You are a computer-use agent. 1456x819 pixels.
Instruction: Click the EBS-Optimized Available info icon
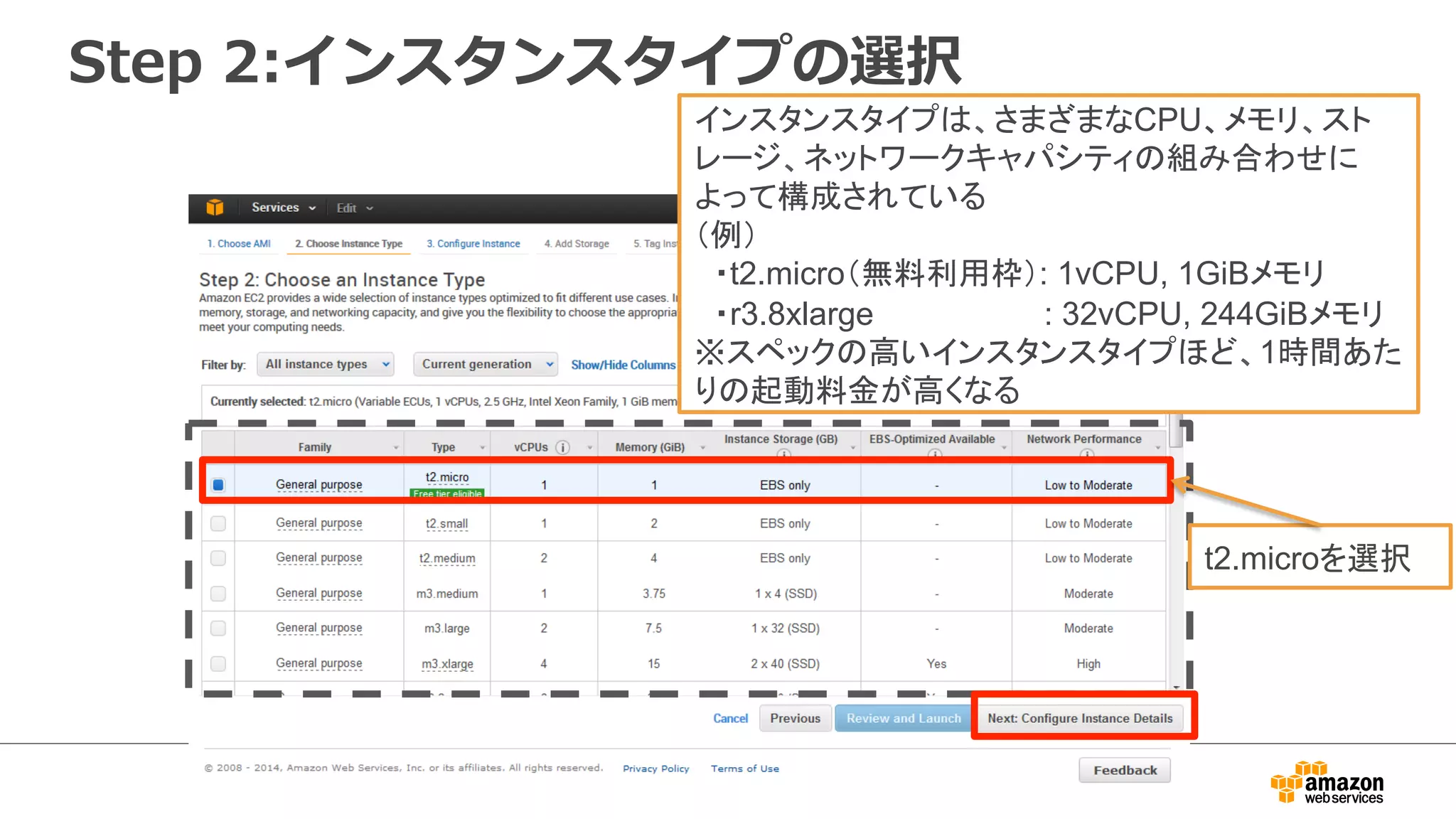tap(934, 454)
